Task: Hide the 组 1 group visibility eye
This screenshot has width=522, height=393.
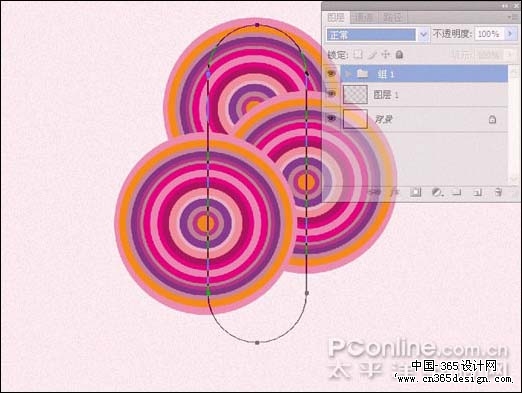Action: (x=331, y=74)
